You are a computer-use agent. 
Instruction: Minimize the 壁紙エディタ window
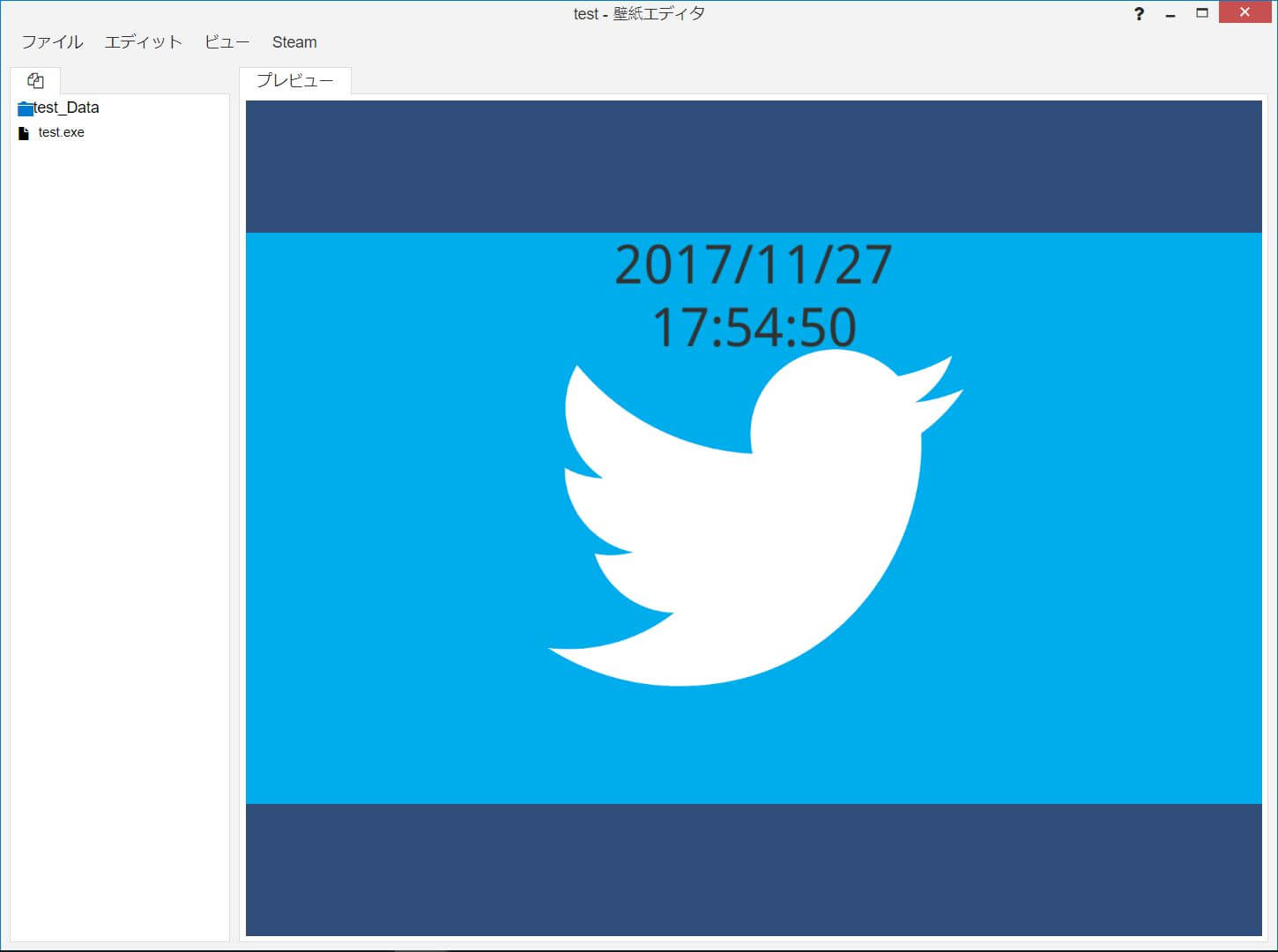pyautogui.click(x=1170, y=14)
